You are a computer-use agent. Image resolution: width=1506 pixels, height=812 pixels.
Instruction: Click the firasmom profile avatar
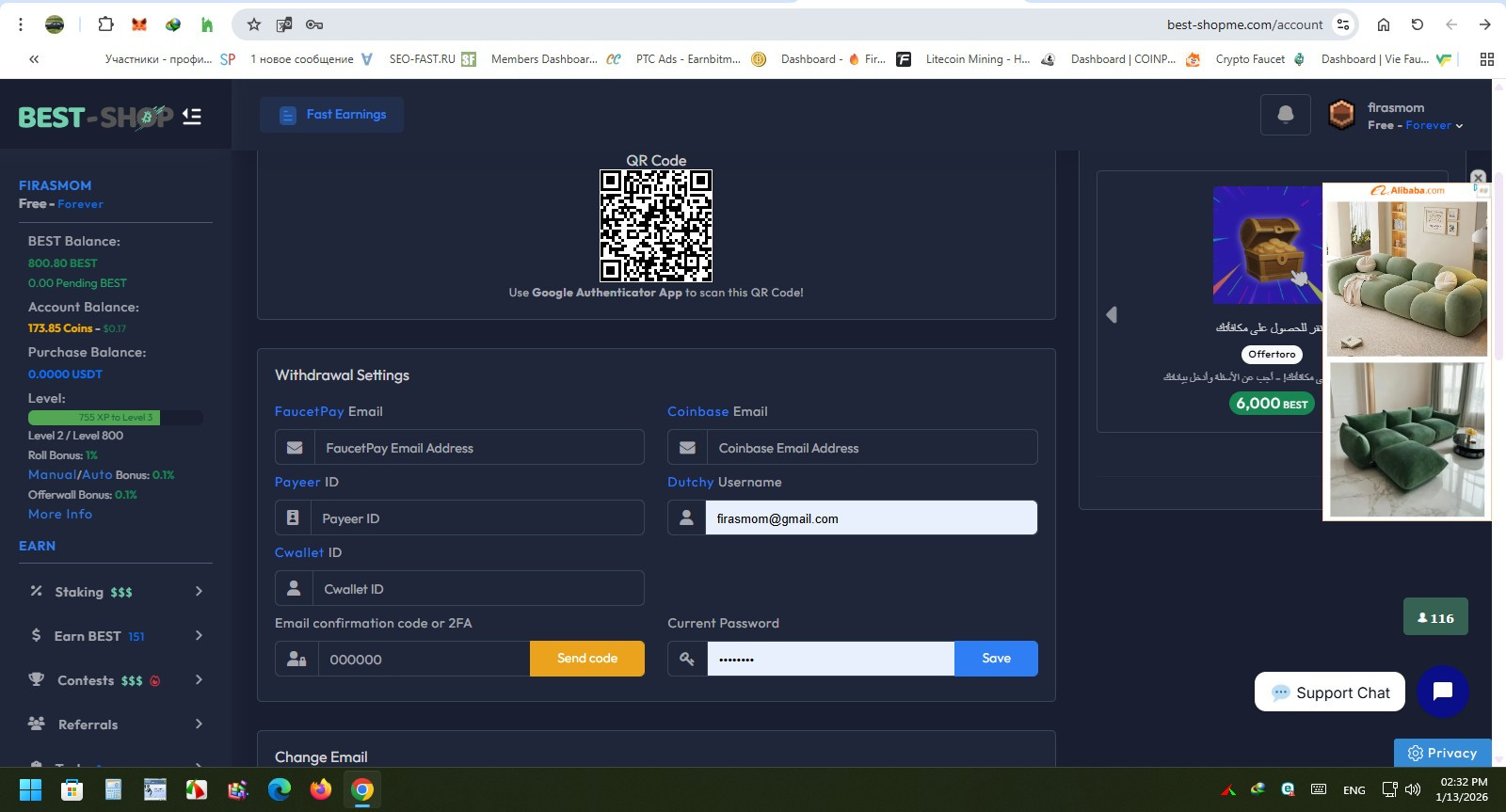tap(1341, 115)
